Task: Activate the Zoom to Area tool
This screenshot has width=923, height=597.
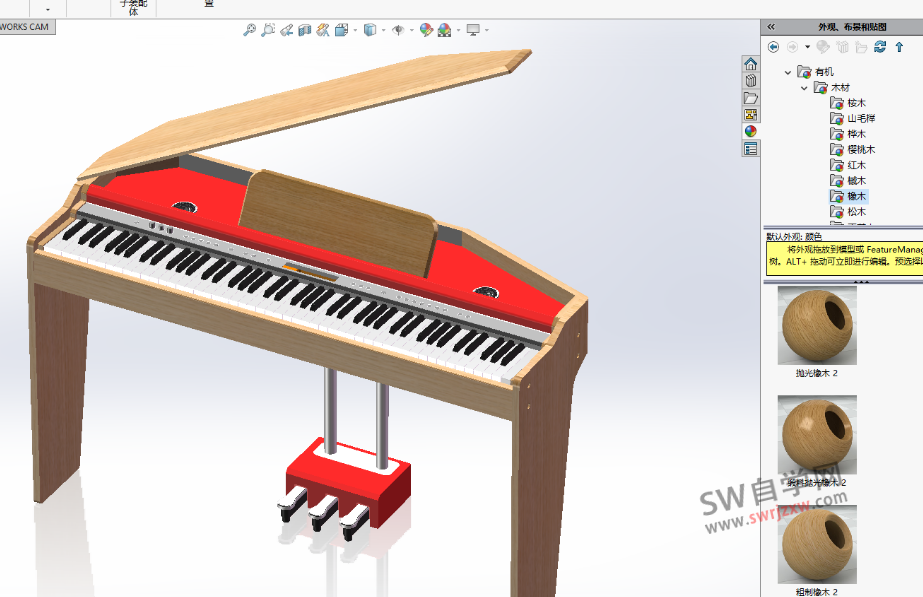Action: pos(267,30)
